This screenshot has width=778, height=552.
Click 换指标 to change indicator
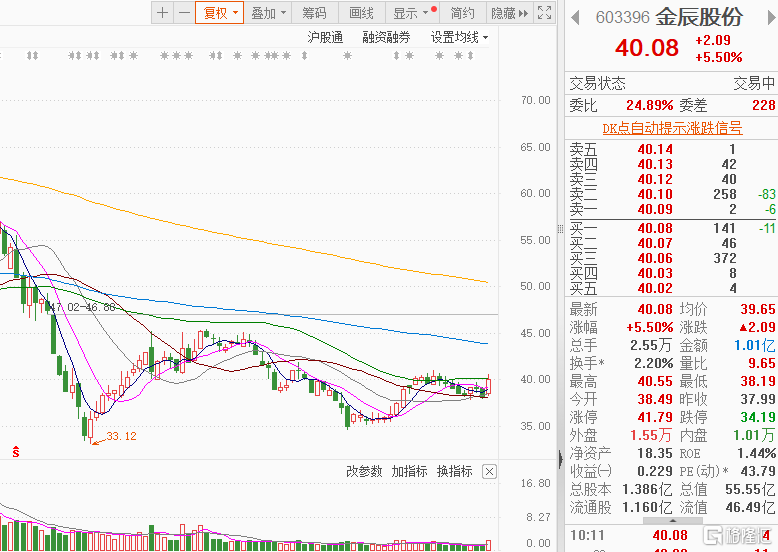coord(454,471)
